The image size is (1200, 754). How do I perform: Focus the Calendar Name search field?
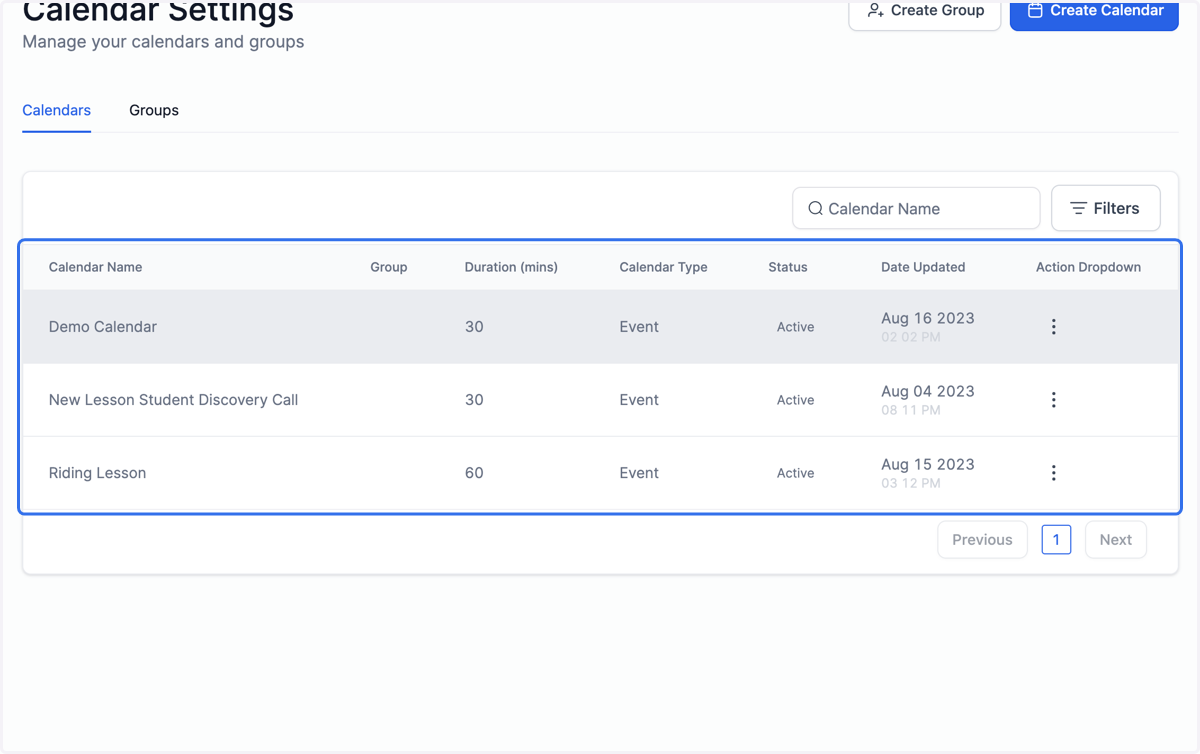916,209
